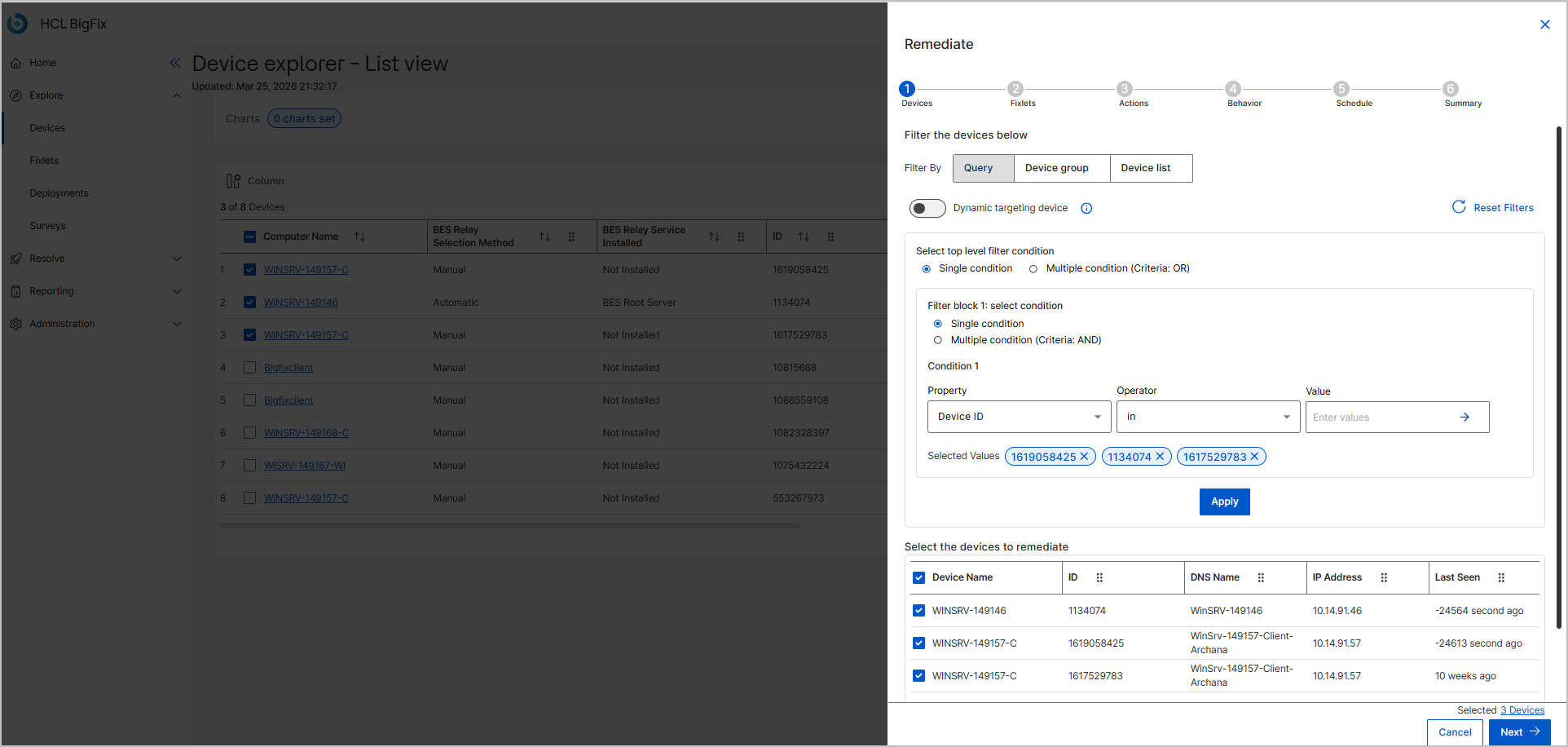
Task: Click the Reset Filters refresh icon
Action: click(1459, 207)
